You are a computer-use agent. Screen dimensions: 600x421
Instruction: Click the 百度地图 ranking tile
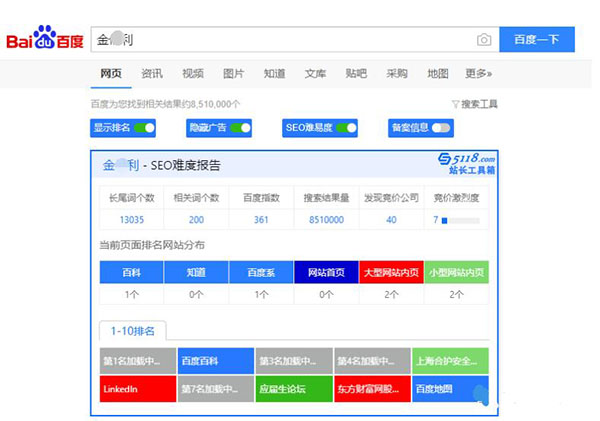click(x=450, y=388)
